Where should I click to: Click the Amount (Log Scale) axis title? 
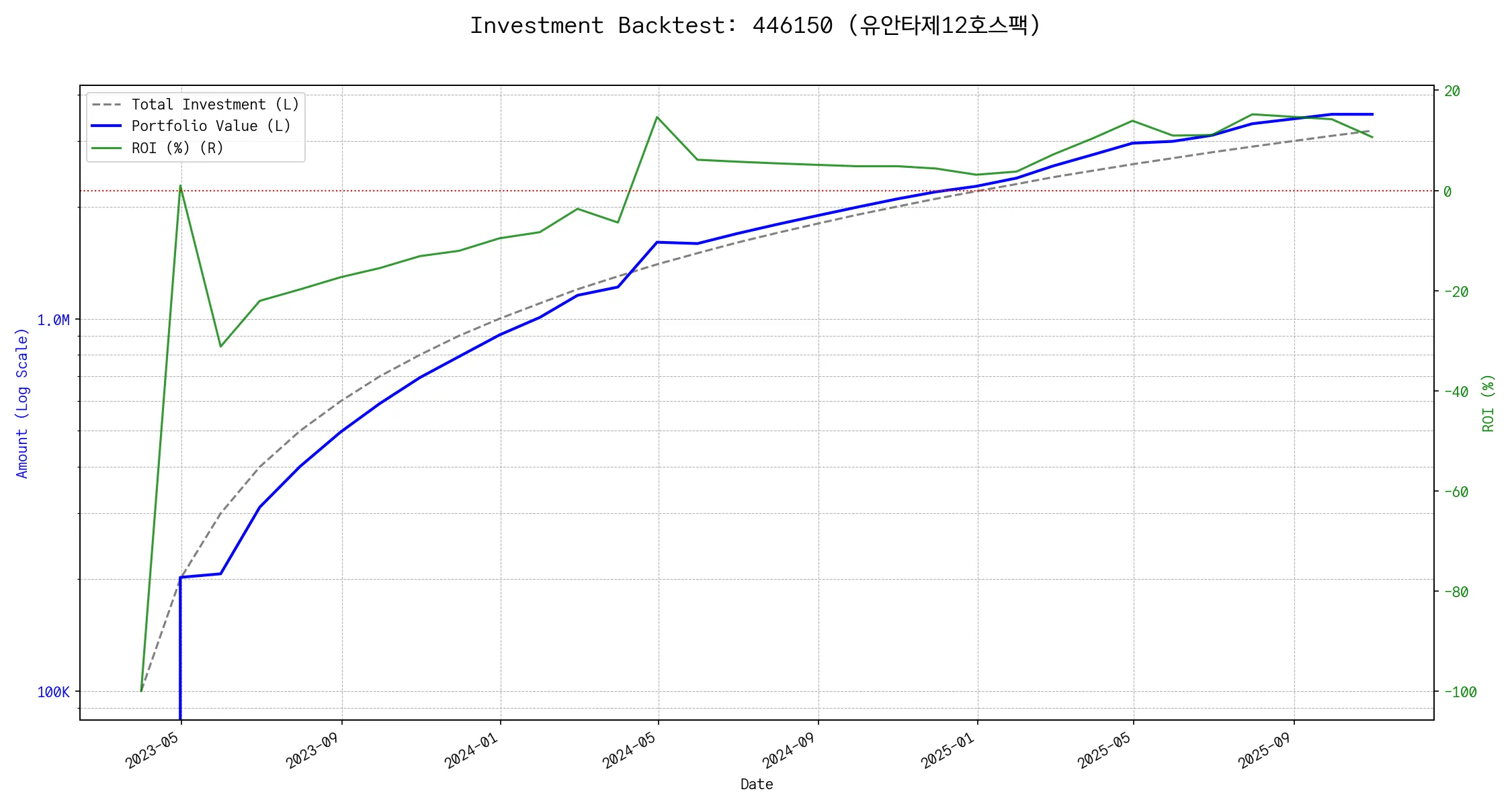[x=22, y=403]
